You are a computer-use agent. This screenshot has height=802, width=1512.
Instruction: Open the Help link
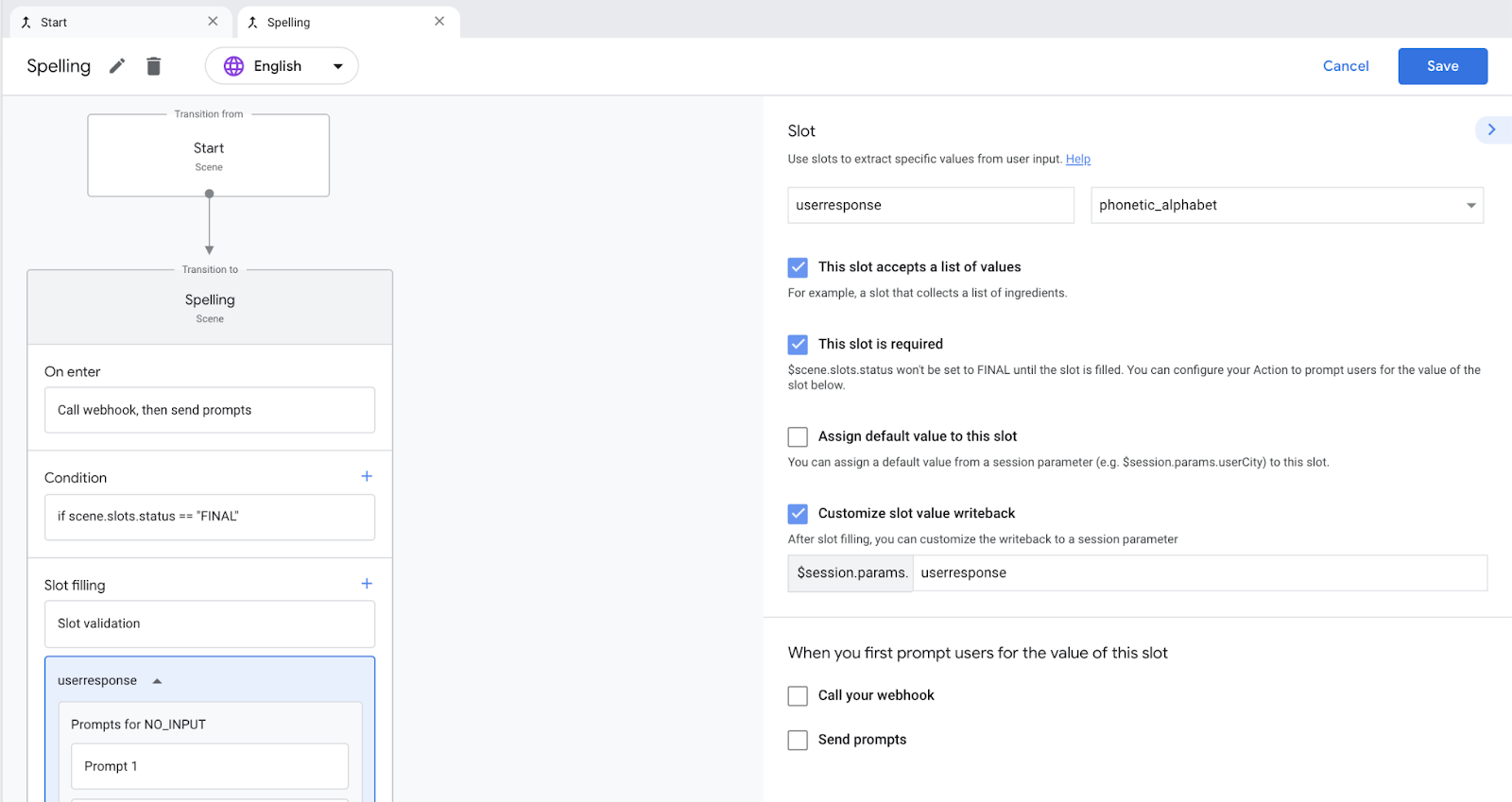[x=1077, y=160]
